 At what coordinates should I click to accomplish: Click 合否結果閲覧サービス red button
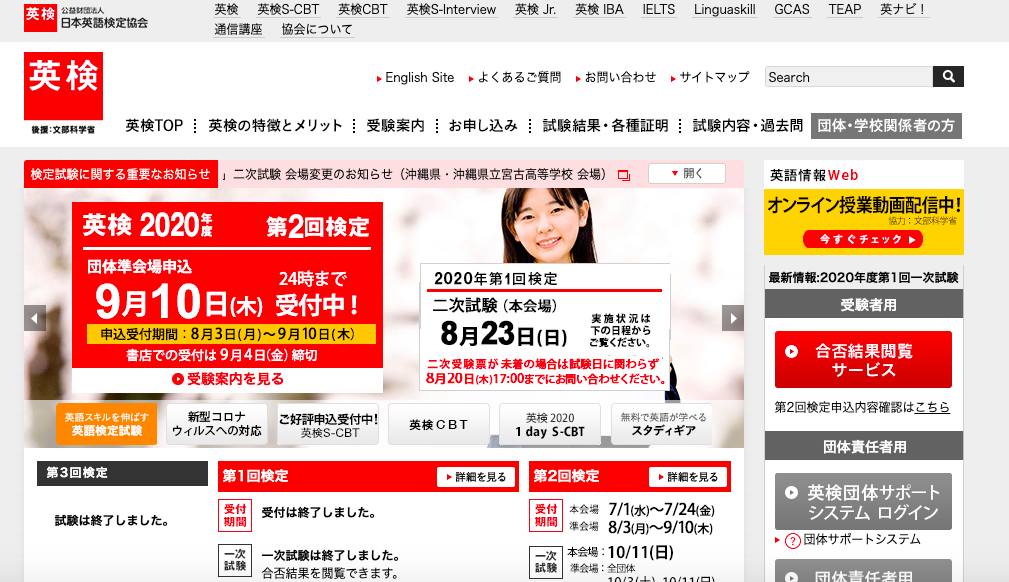[862, 360]
